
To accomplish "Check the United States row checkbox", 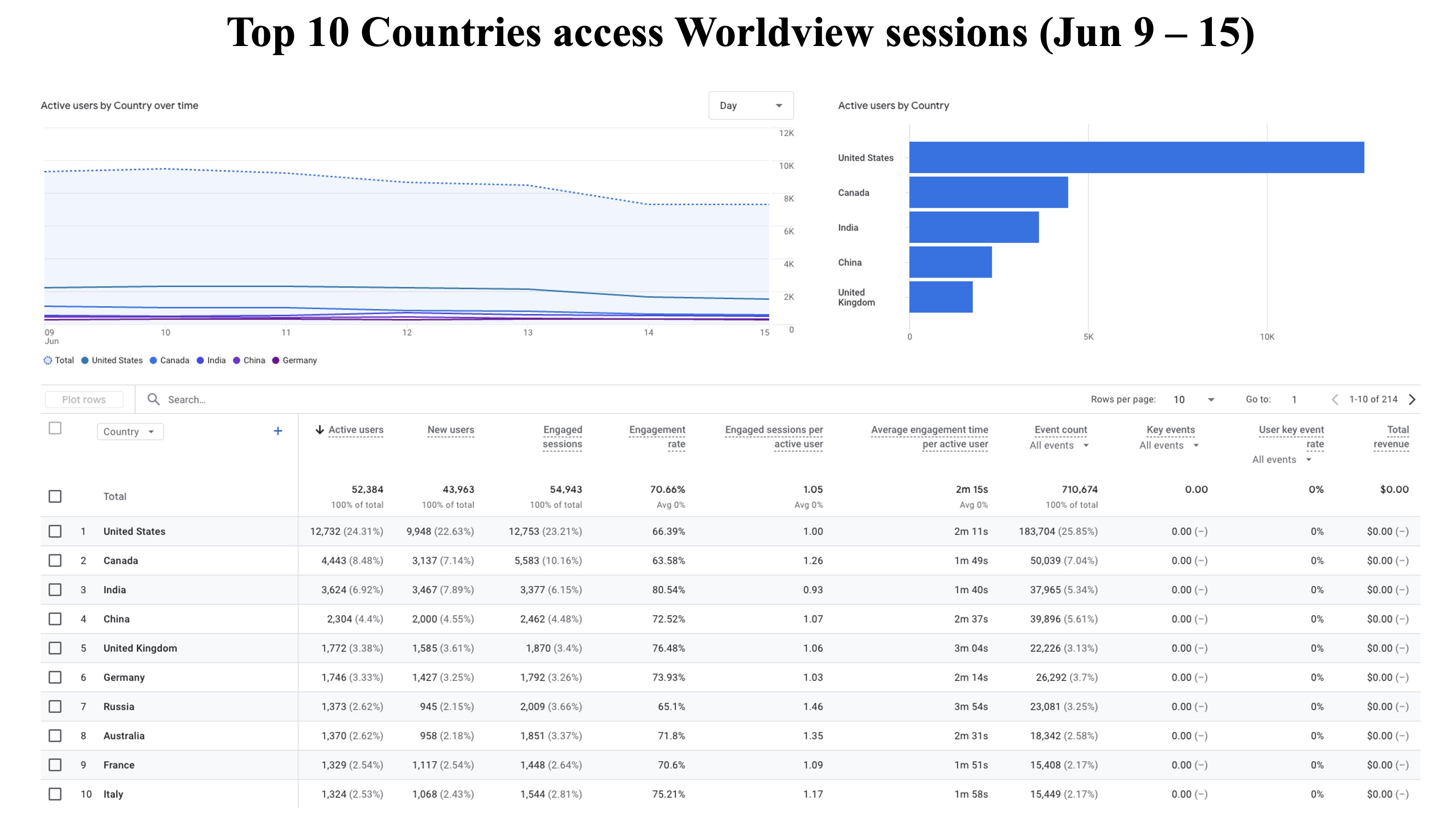I will click(x=55, y=531).
